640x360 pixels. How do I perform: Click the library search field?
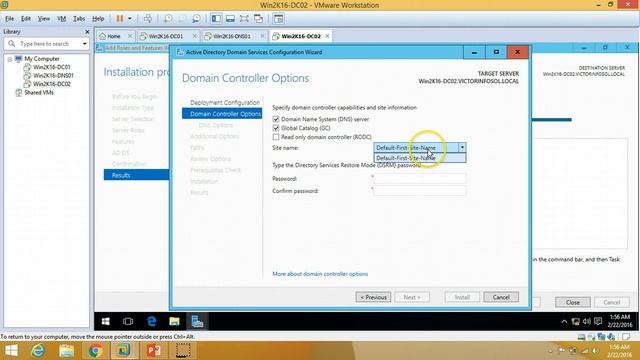46,44
